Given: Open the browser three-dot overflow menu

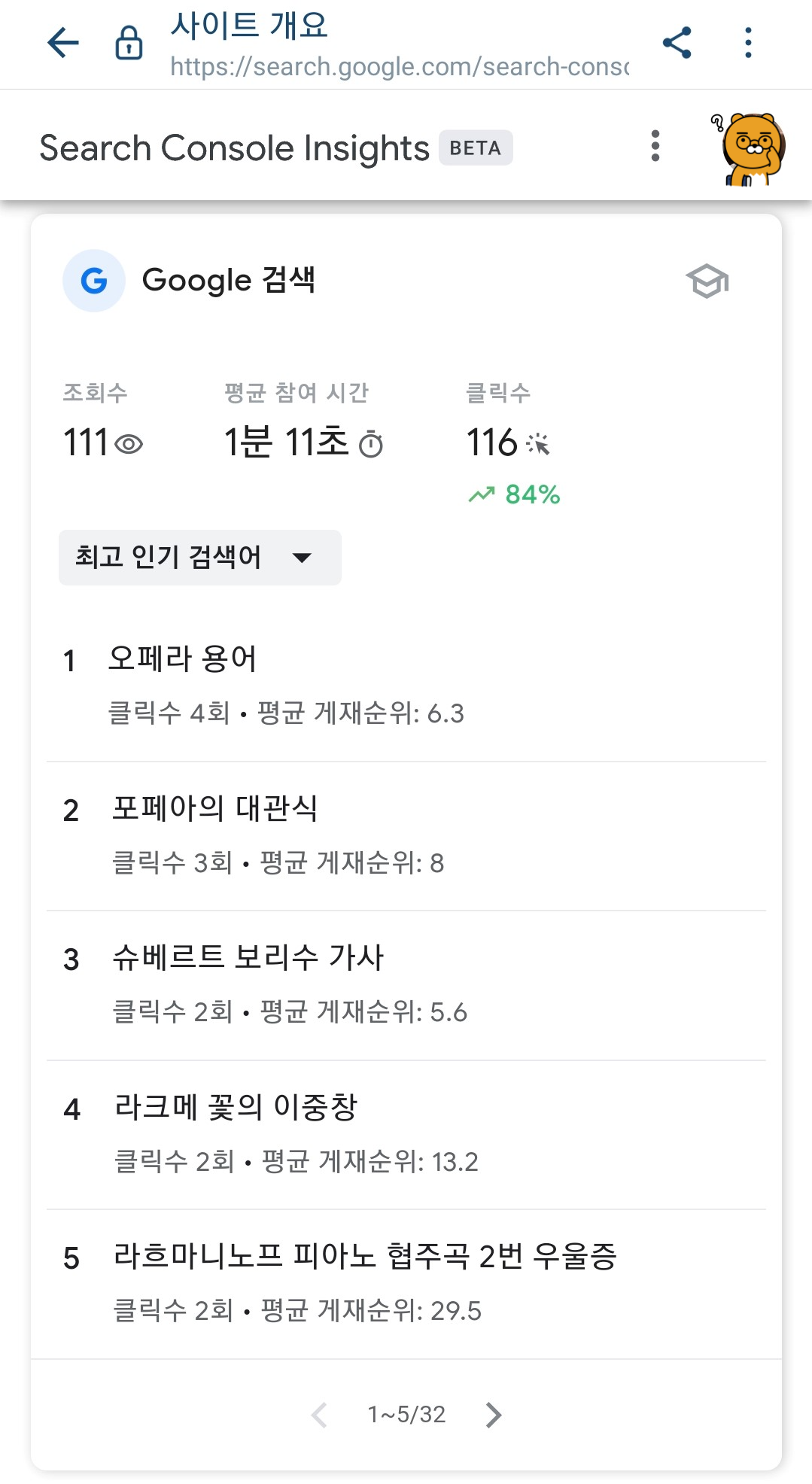Looking at the screenshot, I should [747, 43].
